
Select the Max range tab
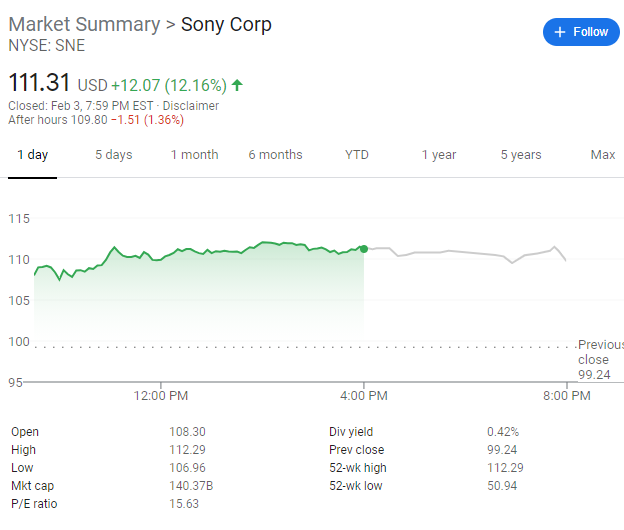click(603, 155)
